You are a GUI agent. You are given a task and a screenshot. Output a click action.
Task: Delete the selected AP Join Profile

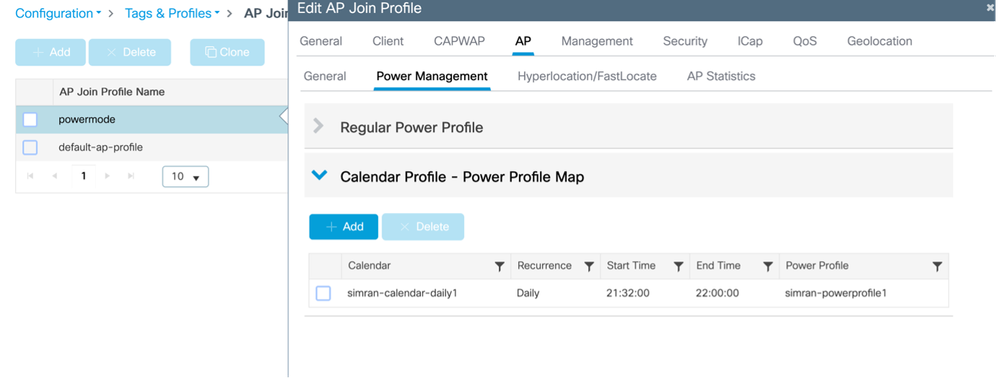click(x=130, y=52)
